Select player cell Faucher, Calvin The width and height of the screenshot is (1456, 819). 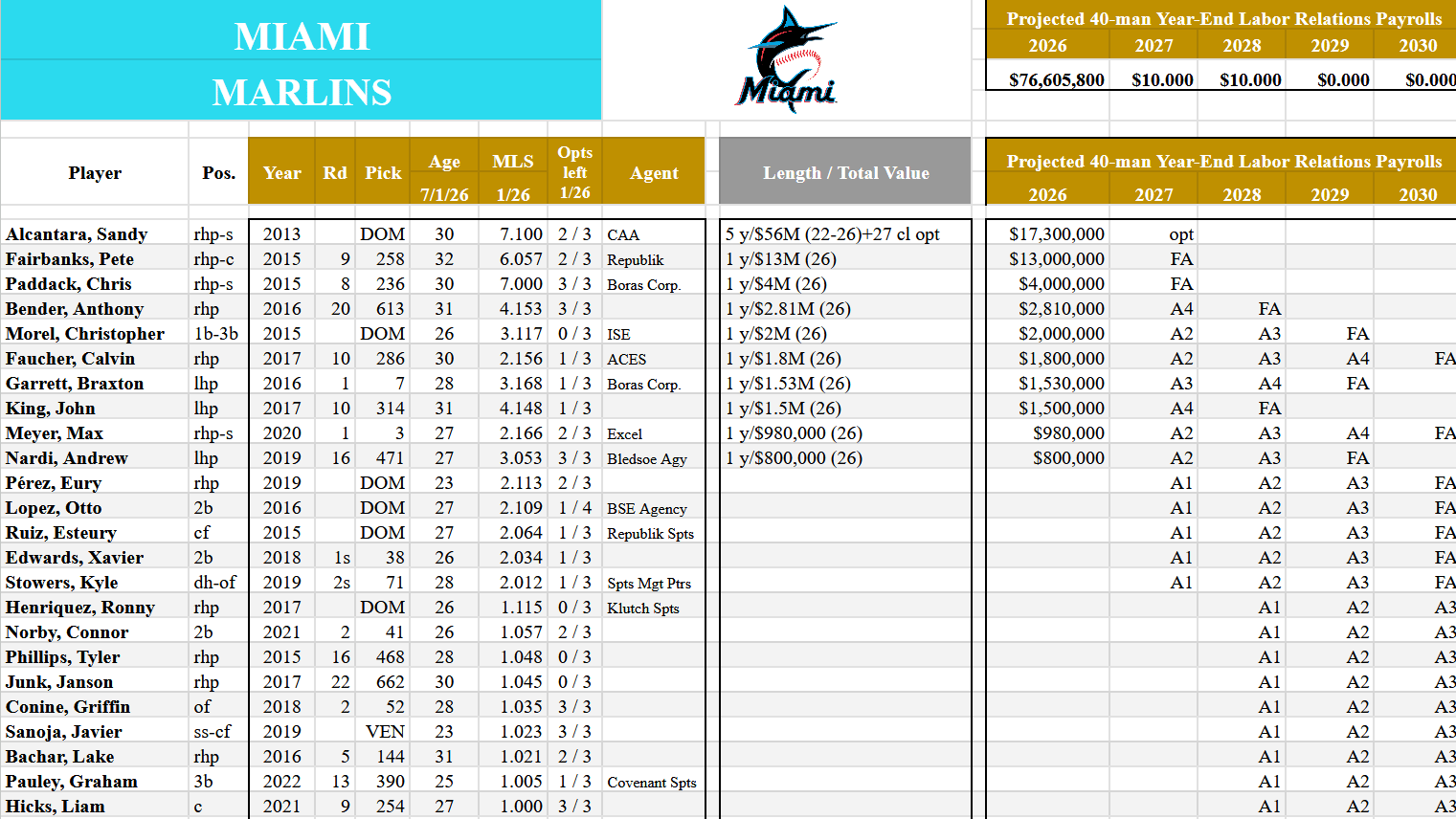95,358
